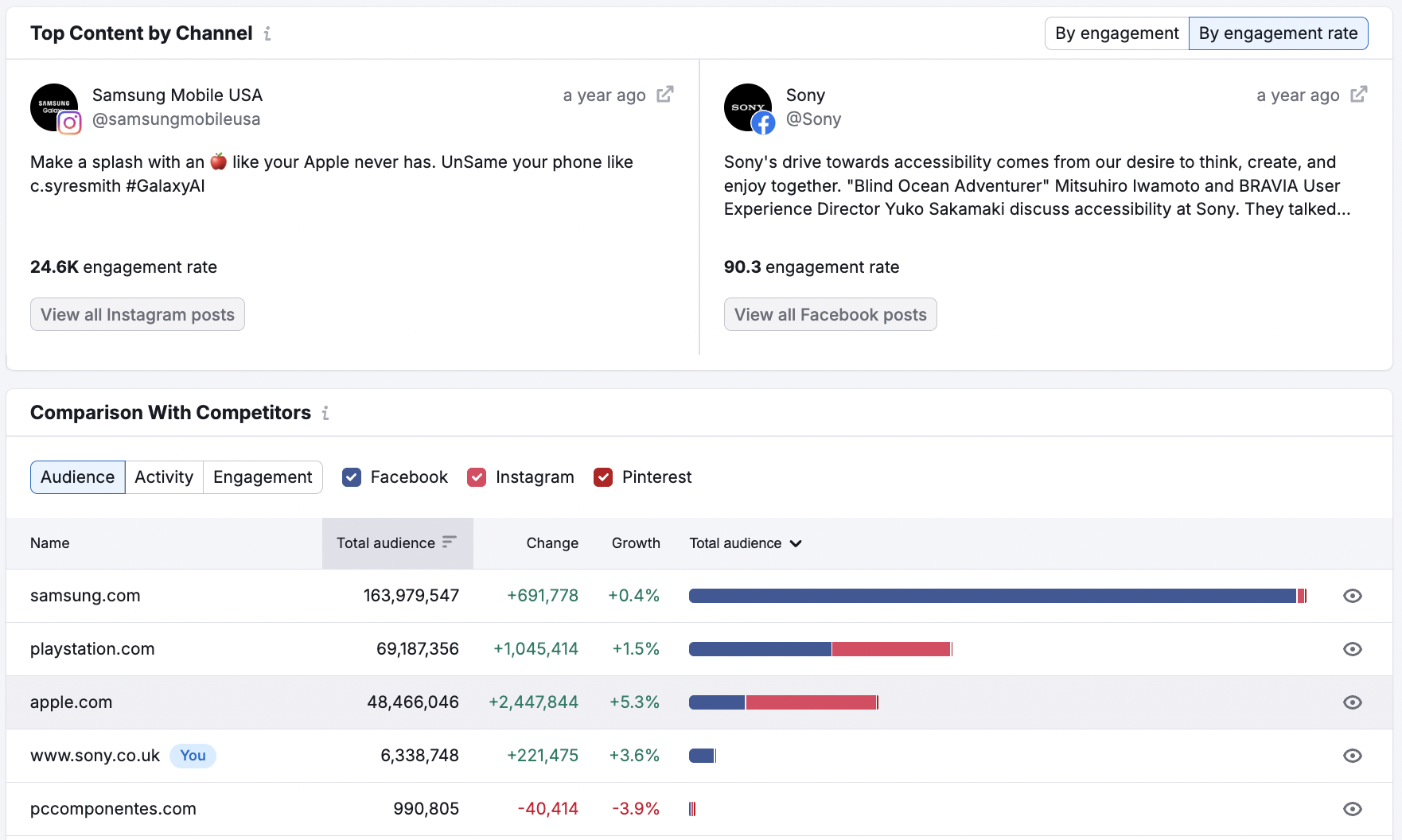1402x840 pixels.
Task: Click View all Facebook posts
Action: (830, 314)
